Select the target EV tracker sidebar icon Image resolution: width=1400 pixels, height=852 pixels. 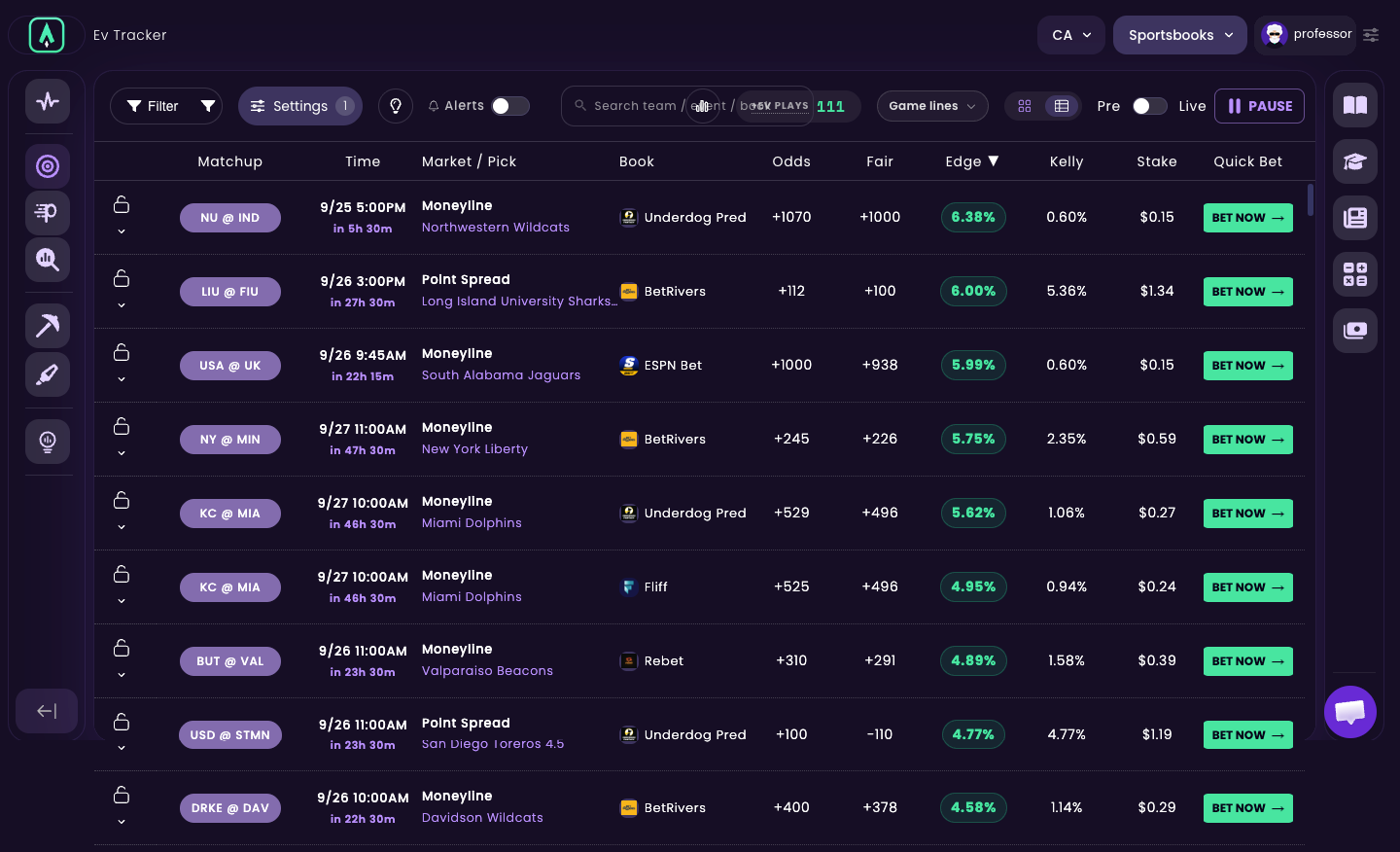coord(48,166)
